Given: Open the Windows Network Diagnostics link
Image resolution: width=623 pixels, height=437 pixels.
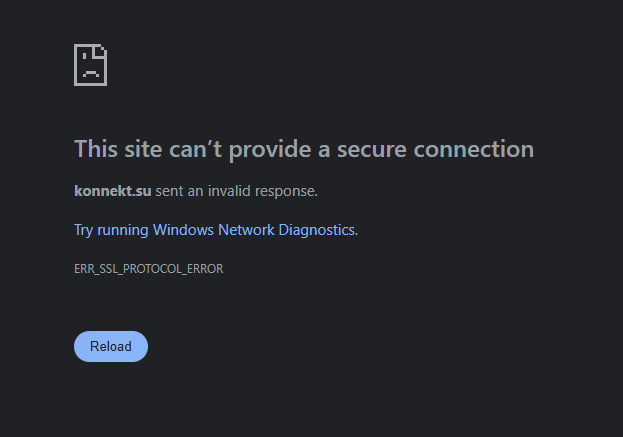Looking at the screenshot, I should click(216, 230).
